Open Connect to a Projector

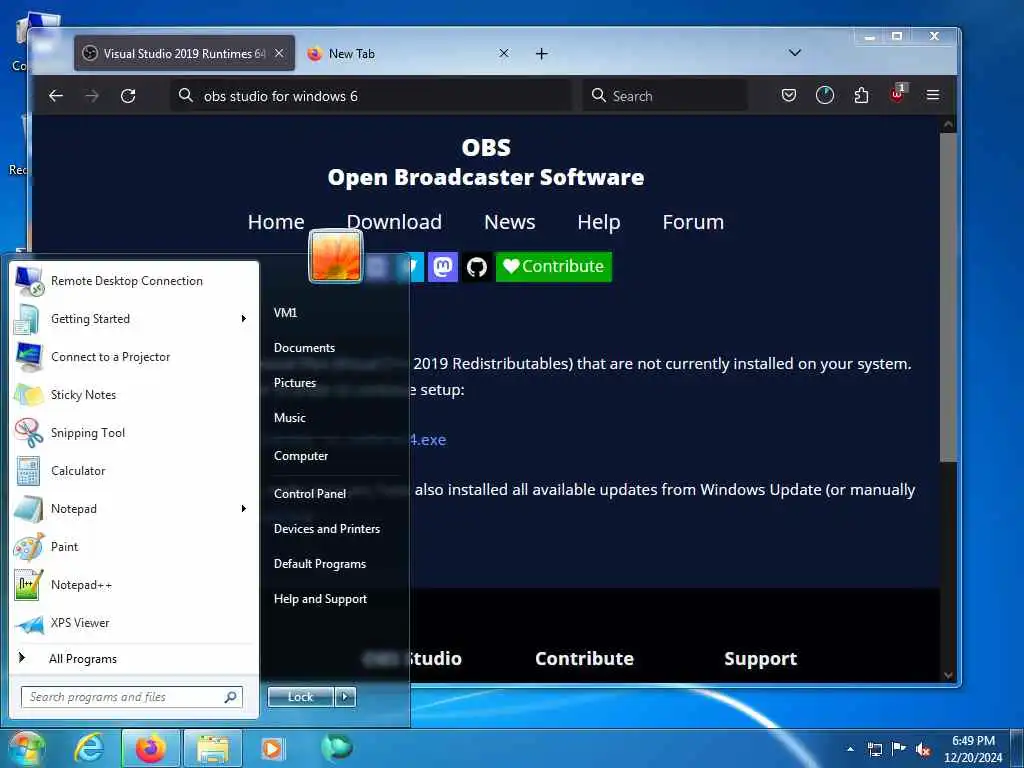134,357
